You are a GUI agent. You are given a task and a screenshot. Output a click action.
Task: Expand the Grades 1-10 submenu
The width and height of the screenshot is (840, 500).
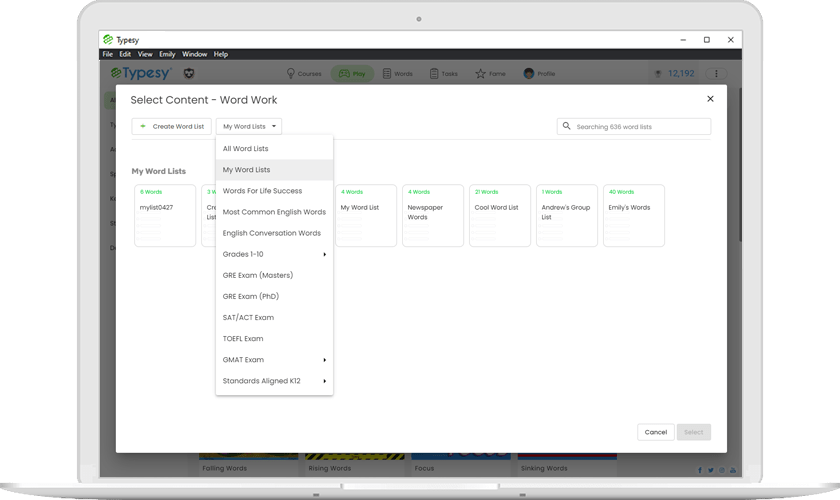274,254
